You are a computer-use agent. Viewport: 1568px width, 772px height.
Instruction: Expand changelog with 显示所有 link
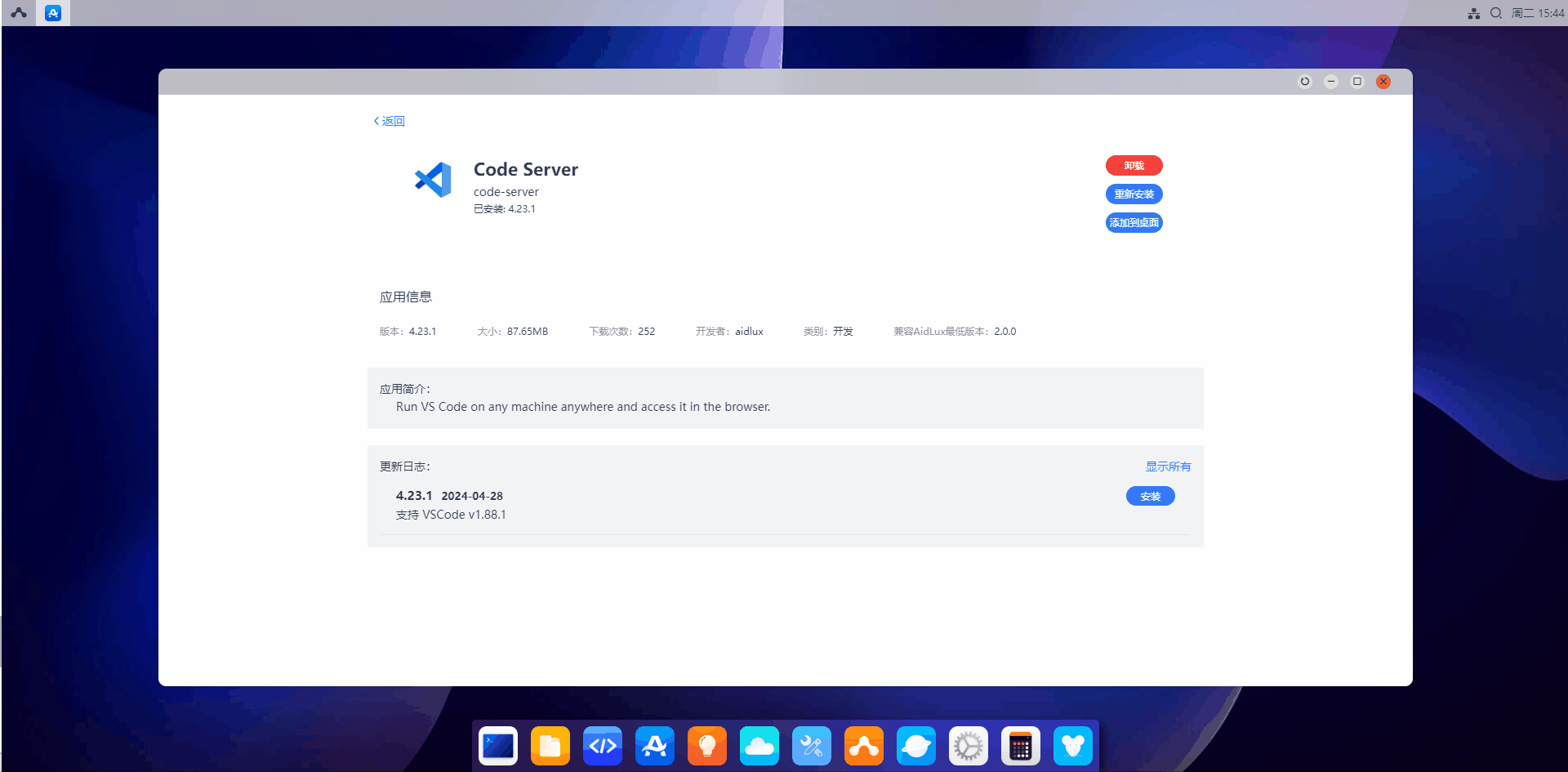(1168, 466)
